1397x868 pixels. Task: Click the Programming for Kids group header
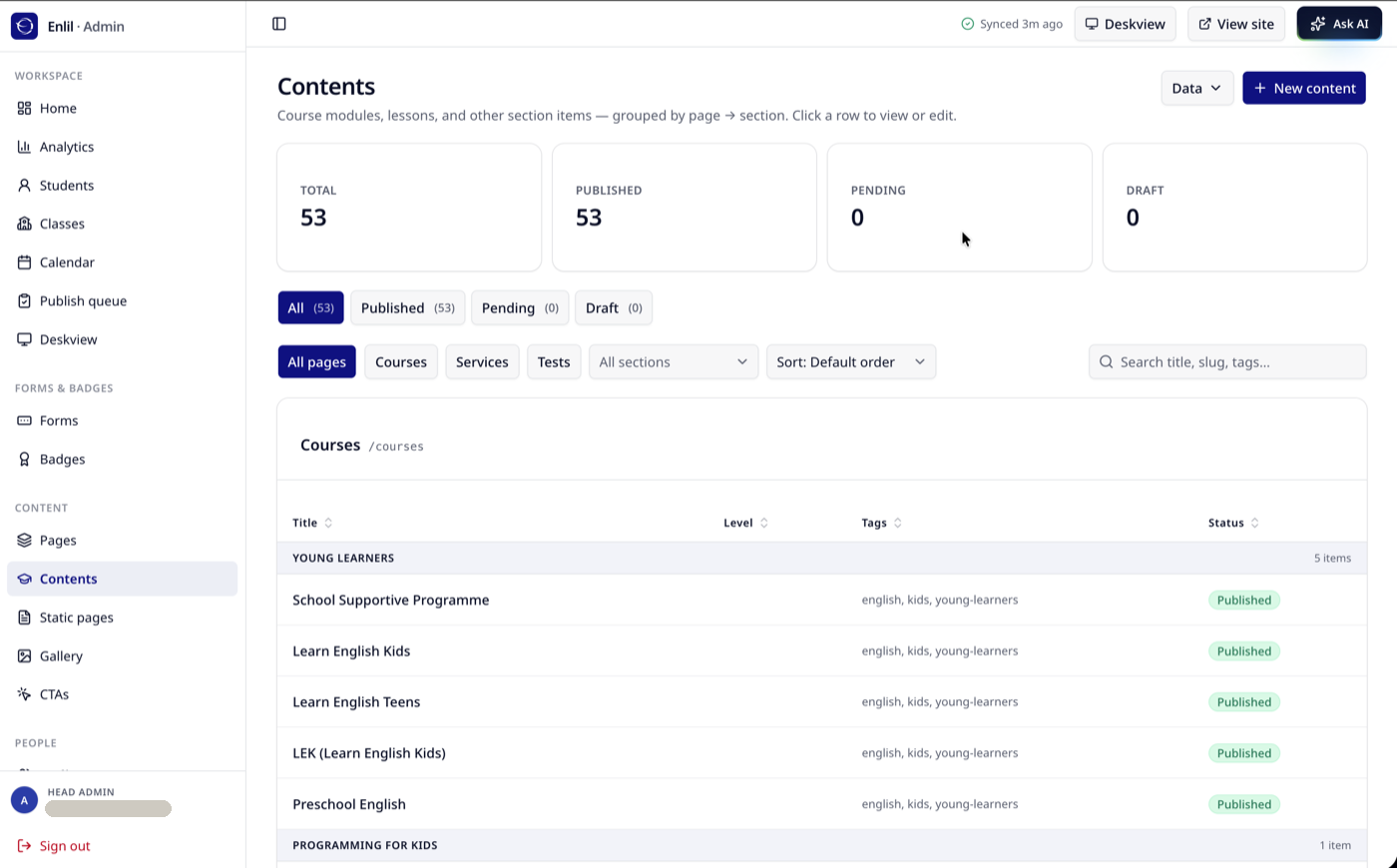click(821, 845)
